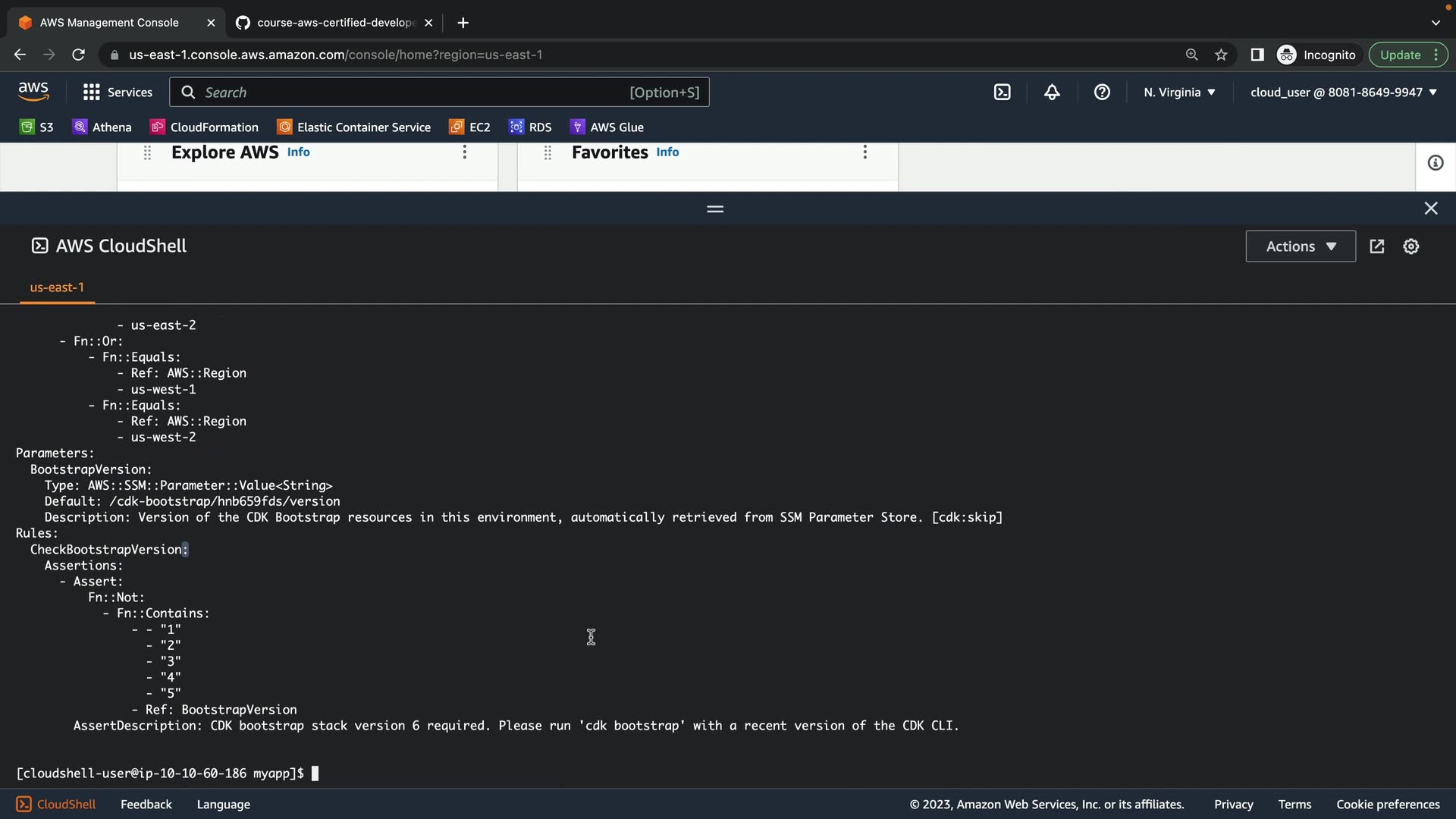Grab the CloudShell panel resize handle

714,209
